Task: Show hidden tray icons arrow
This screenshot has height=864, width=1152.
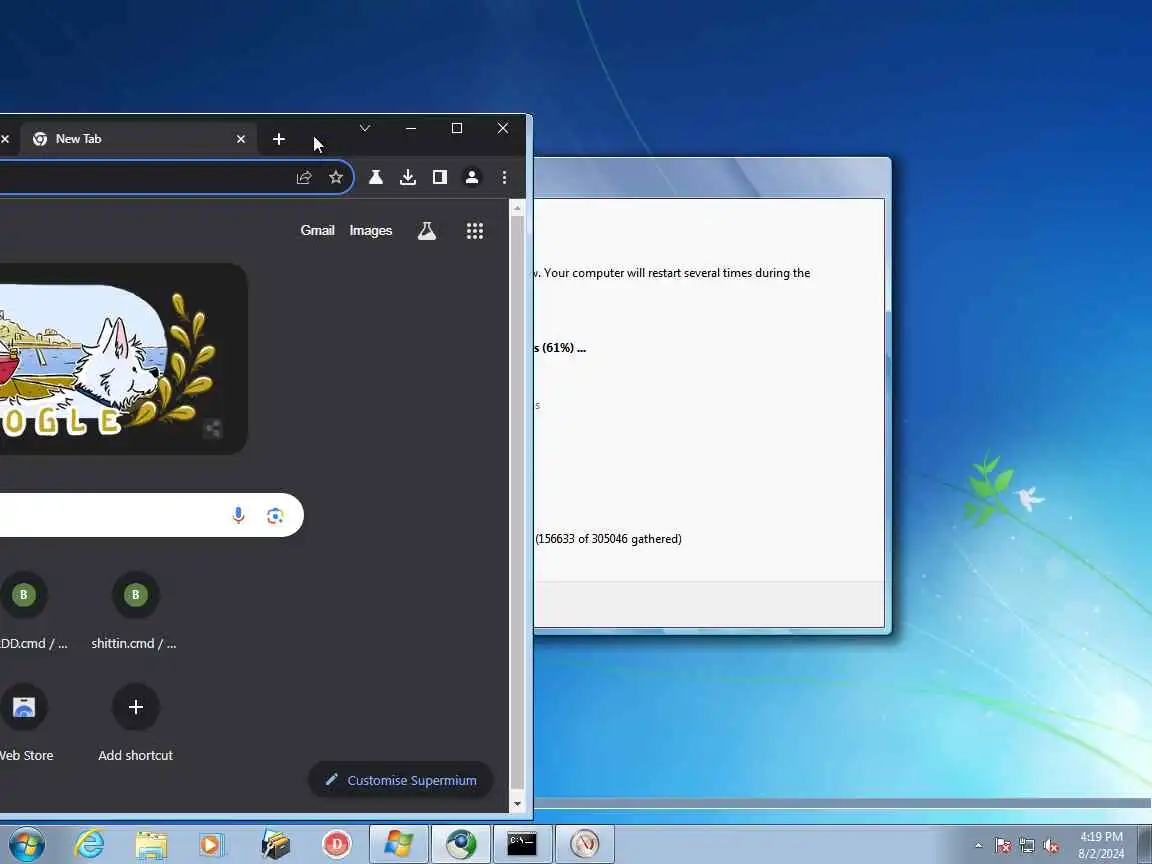Action: point(978,846)
